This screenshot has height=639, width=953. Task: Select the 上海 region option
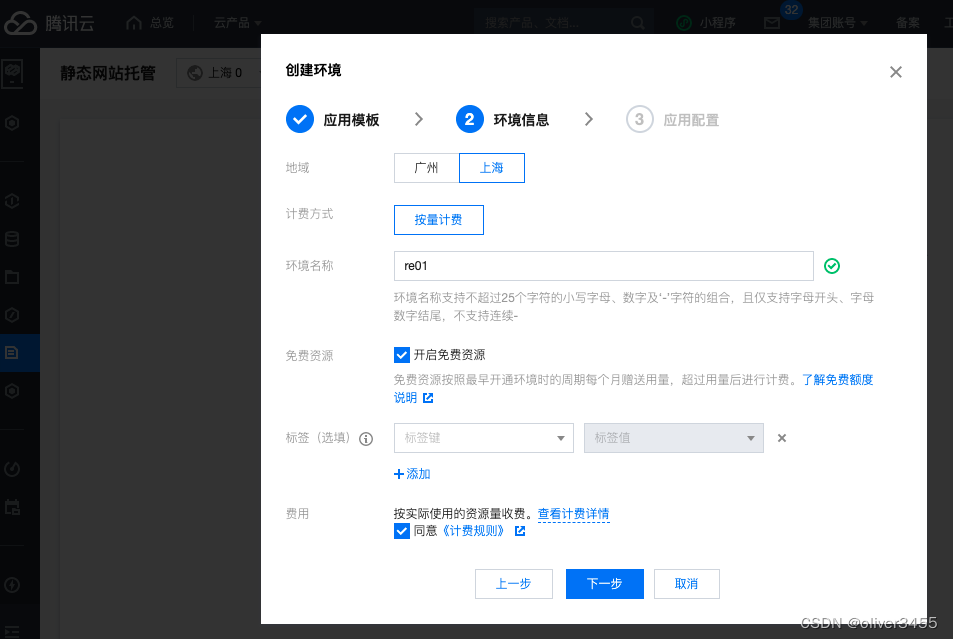click(x=491, y=167)
